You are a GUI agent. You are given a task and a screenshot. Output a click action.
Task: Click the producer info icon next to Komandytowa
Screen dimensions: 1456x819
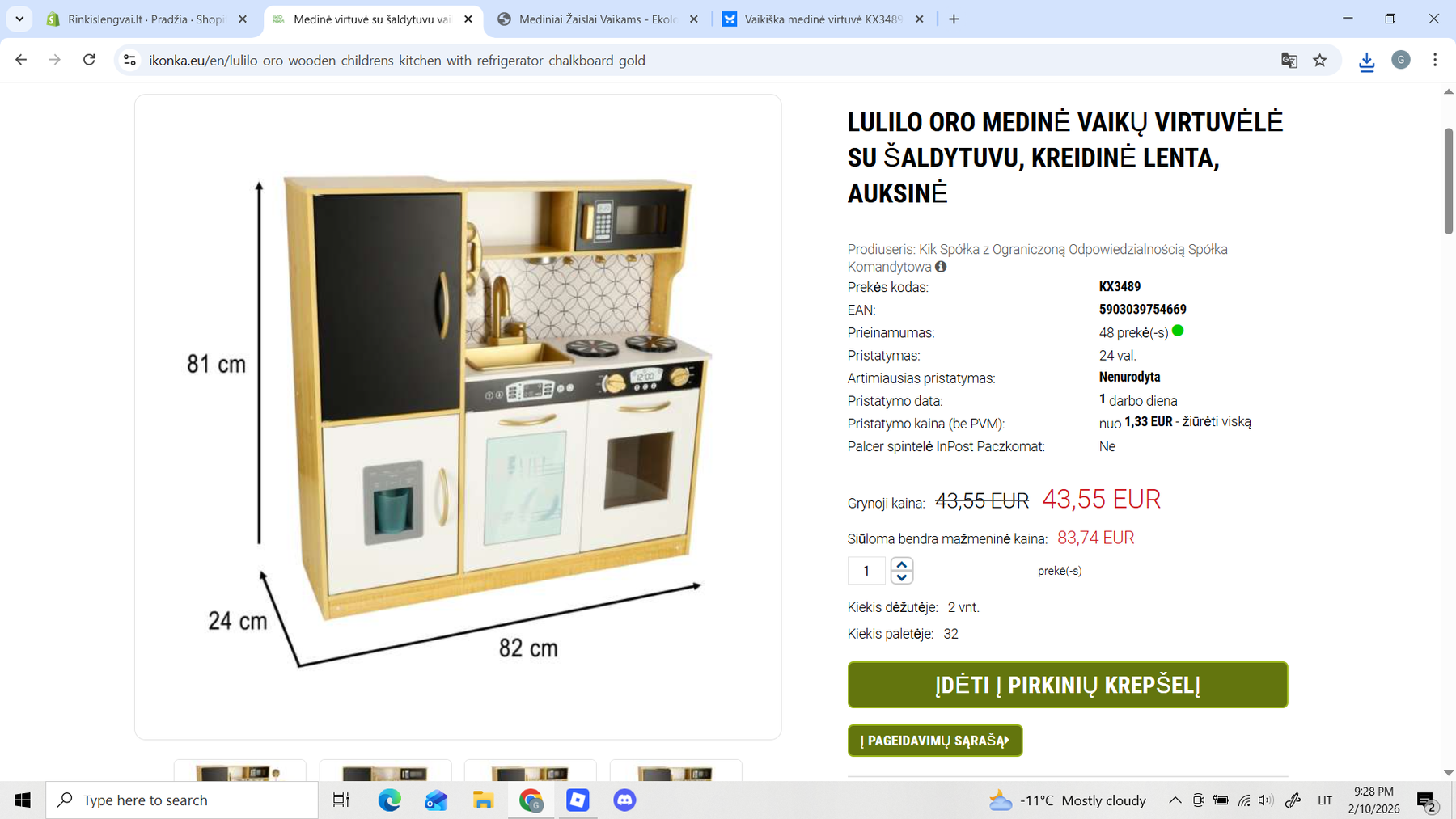(x=941, y=267)
